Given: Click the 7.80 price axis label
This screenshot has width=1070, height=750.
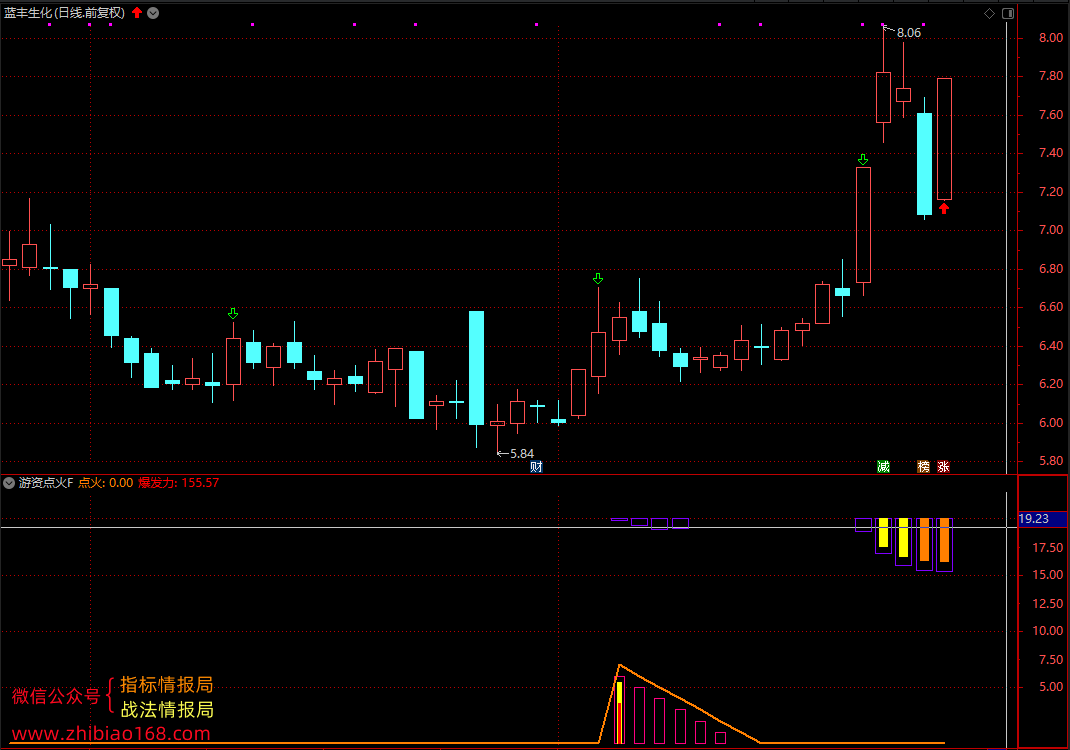Looking at the screenshot, I should coord(1051,76).
